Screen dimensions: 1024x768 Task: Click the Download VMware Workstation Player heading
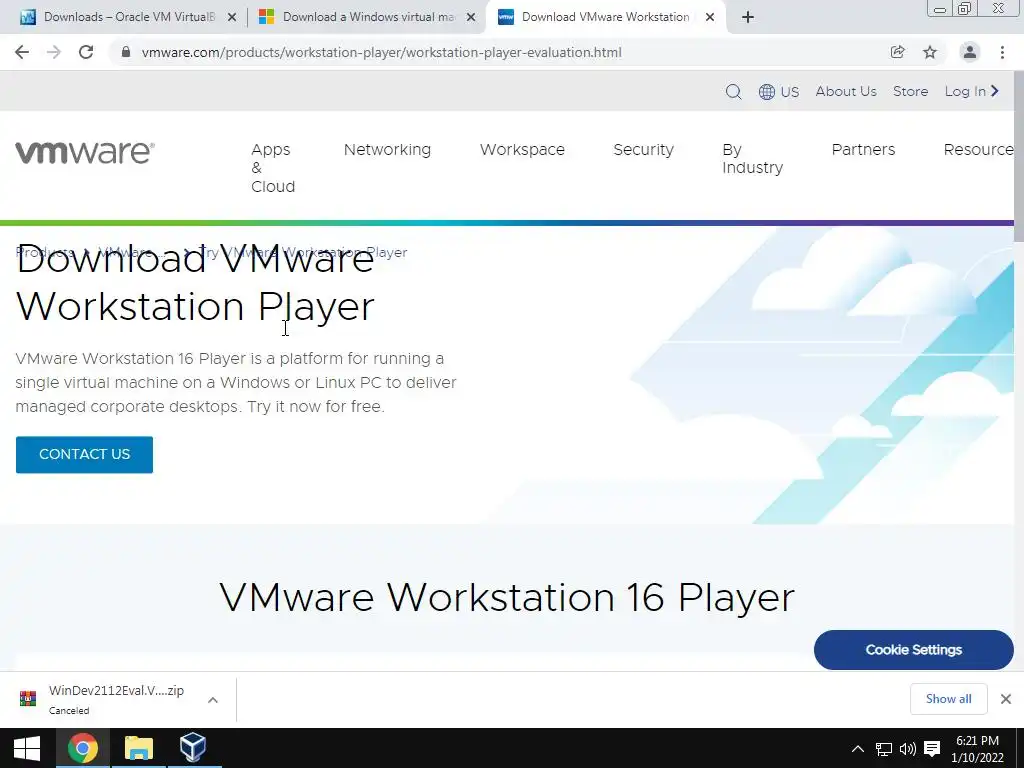[195, 282]
